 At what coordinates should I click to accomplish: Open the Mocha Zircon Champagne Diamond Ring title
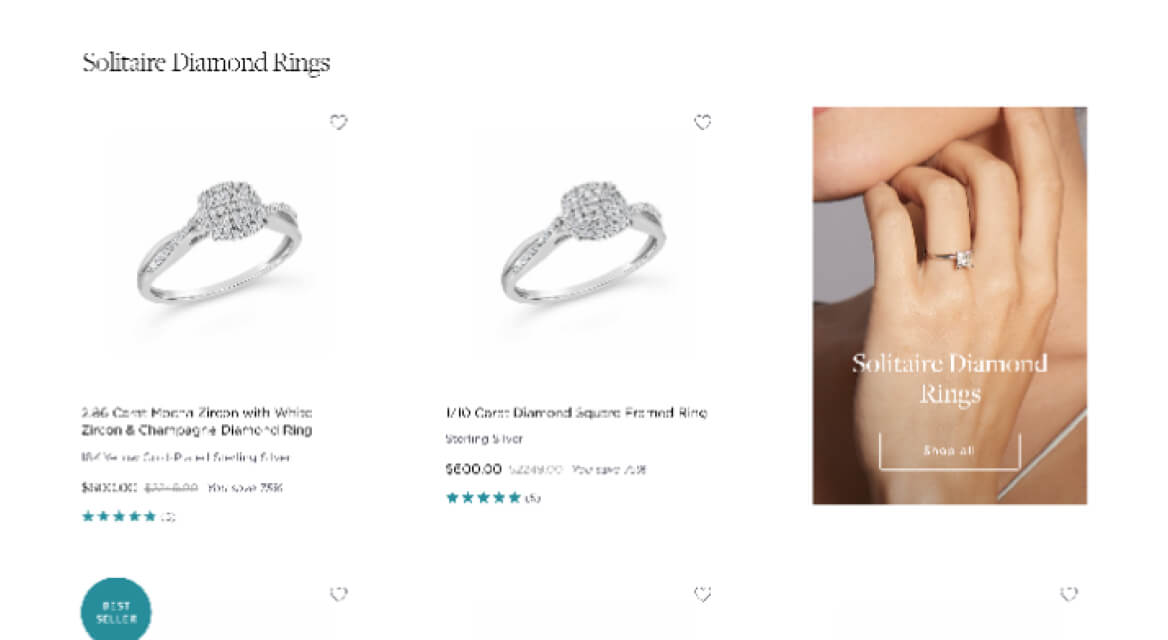pyautogui.click(x=197, y=421)
